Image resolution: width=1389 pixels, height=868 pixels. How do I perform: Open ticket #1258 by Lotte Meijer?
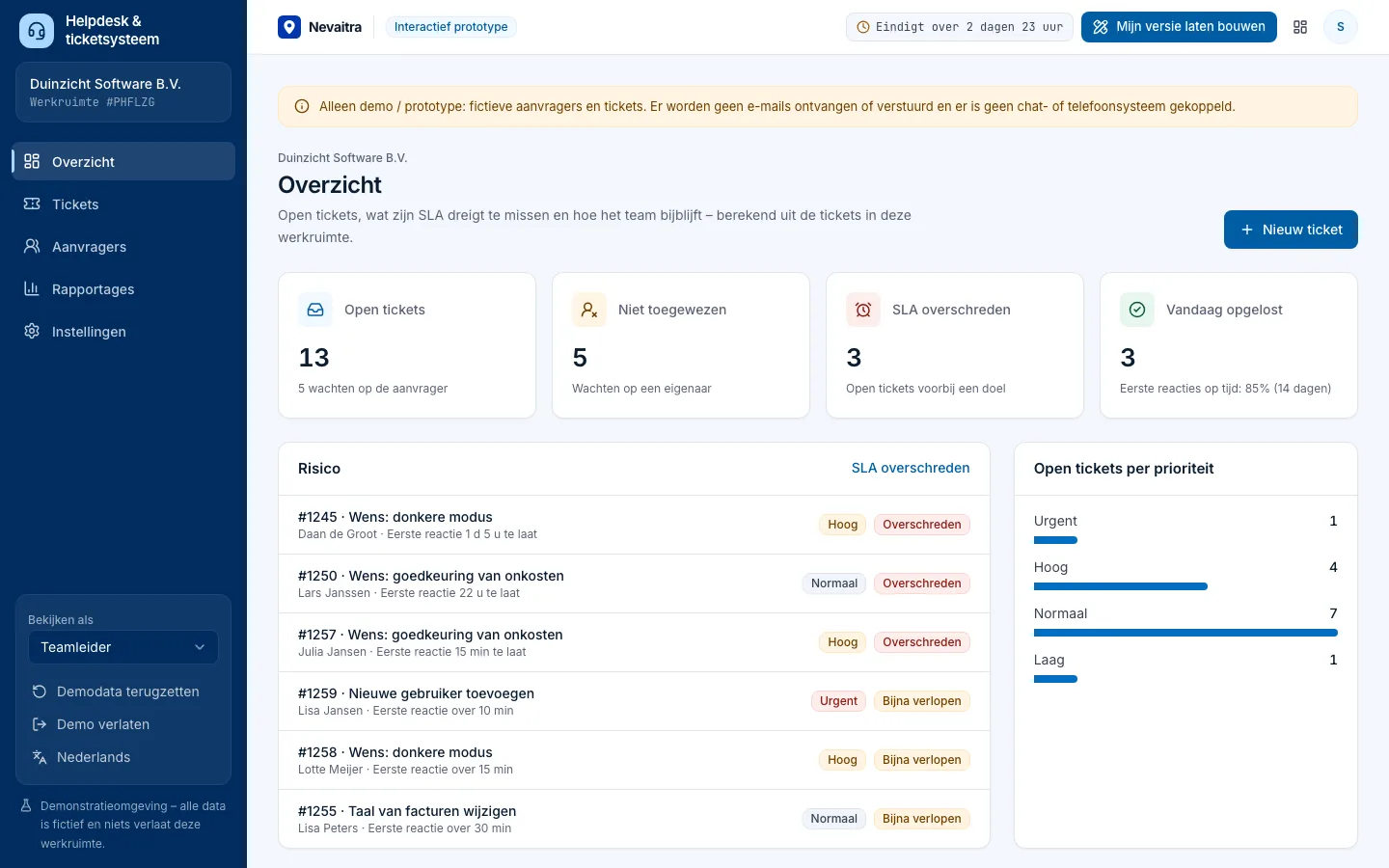coord(634,760)
